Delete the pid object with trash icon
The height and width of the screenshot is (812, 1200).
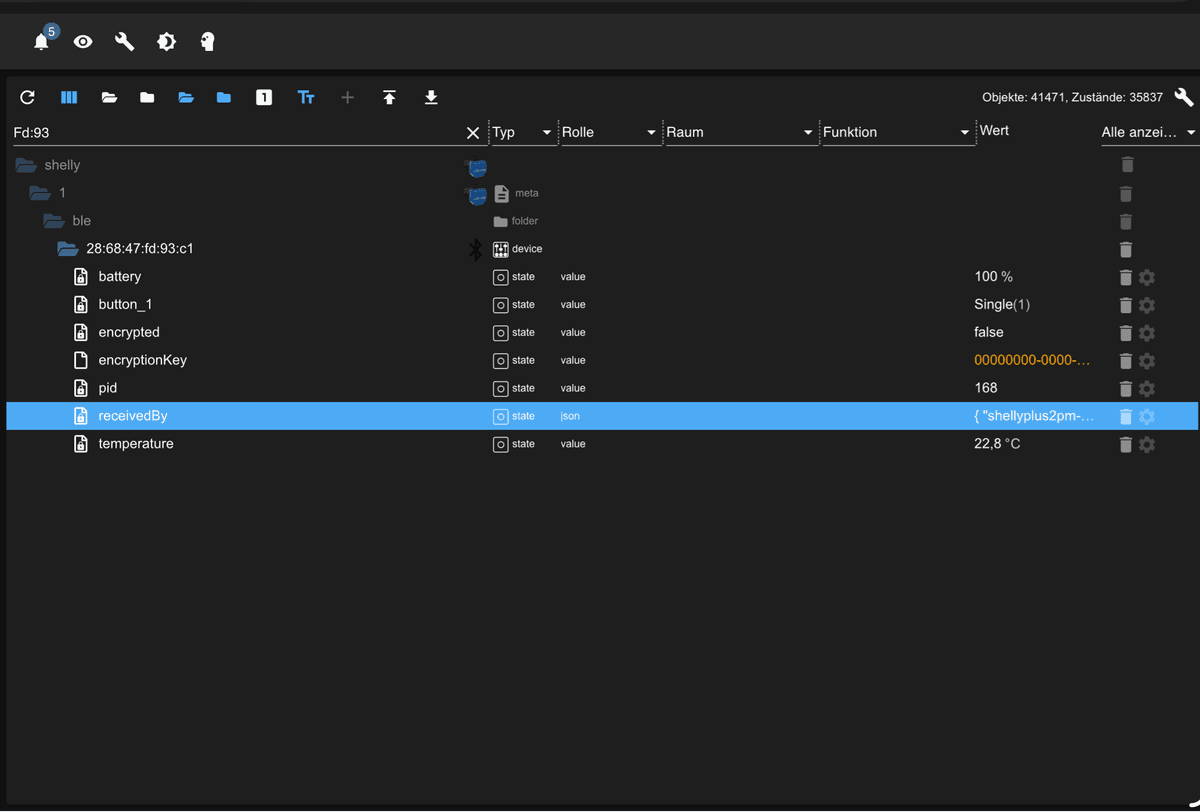1126,389
